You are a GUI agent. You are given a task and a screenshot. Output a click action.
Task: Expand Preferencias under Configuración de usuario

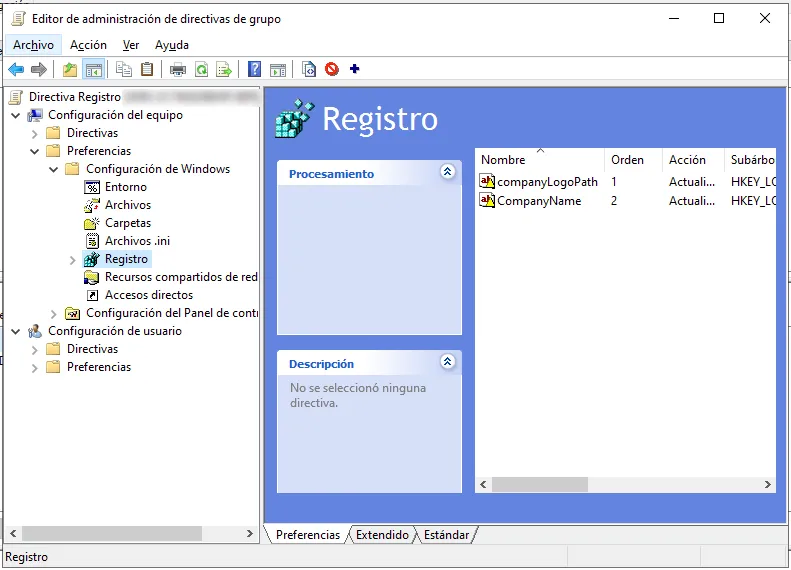34,368
